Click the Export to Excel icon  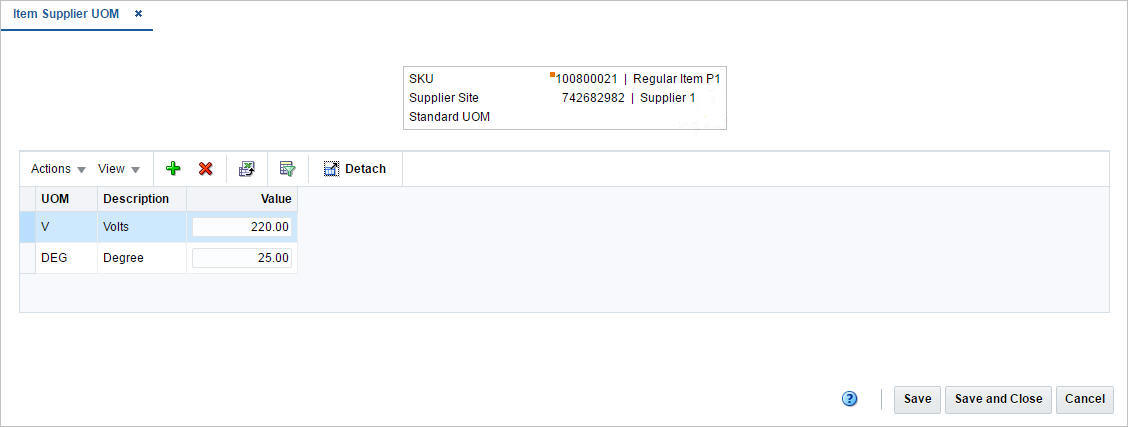[247, 168]
